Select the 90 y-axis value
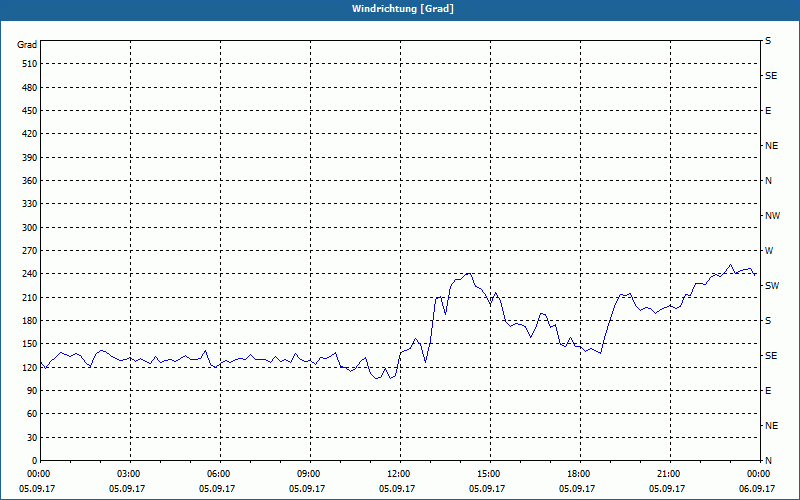This screenshot has height=500, width=800. (32, 391)
